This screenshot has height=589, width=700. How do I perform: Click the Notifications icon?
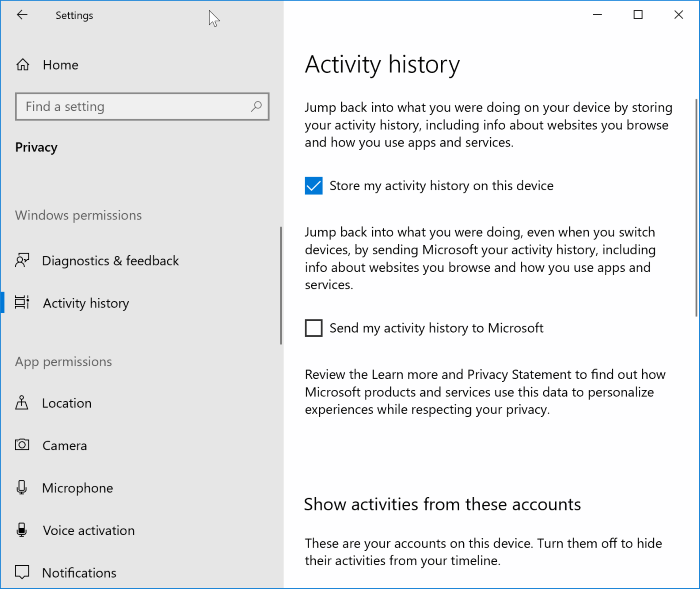click(22, 572)
